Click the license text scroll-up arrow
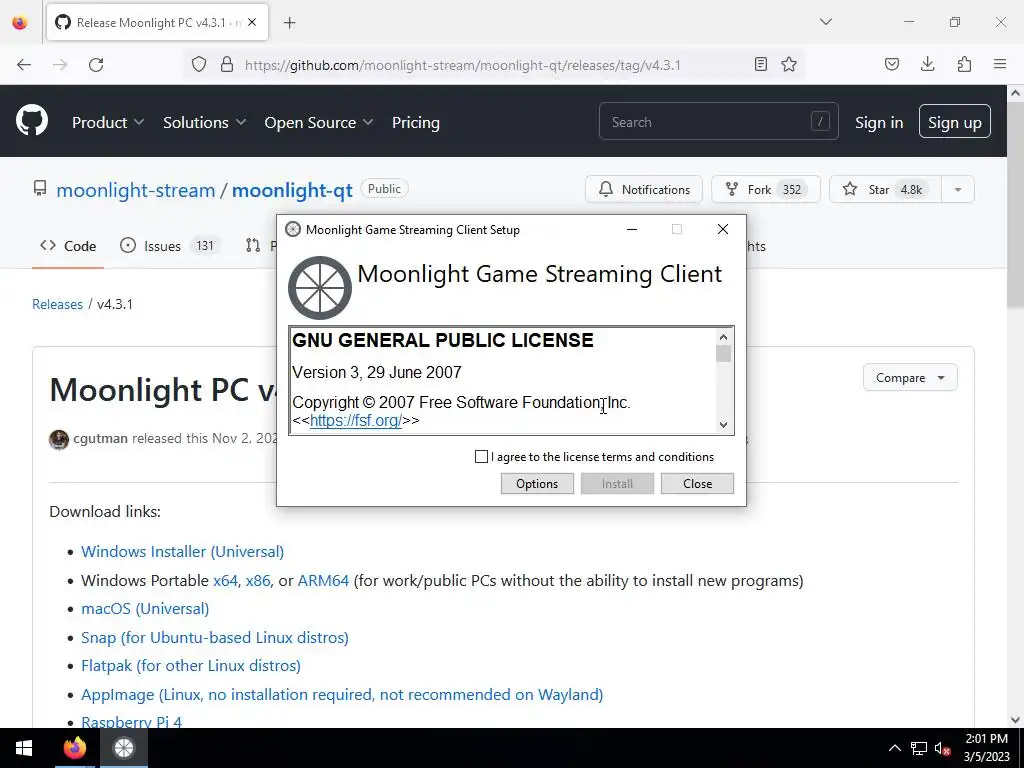The height and width of the screenshot is (768, 1024). click(723, 337)
